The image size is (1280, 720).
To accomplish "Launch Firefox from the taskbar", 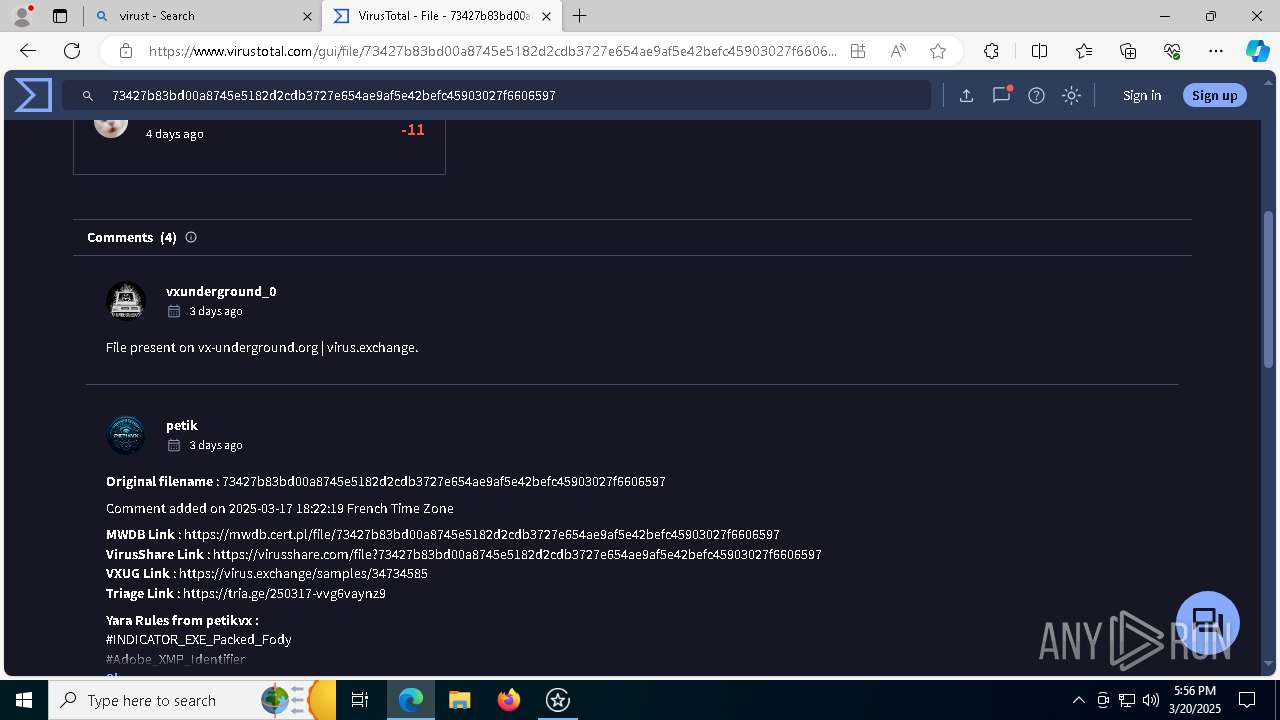I will pyautogui.click(x=509, y=700).
